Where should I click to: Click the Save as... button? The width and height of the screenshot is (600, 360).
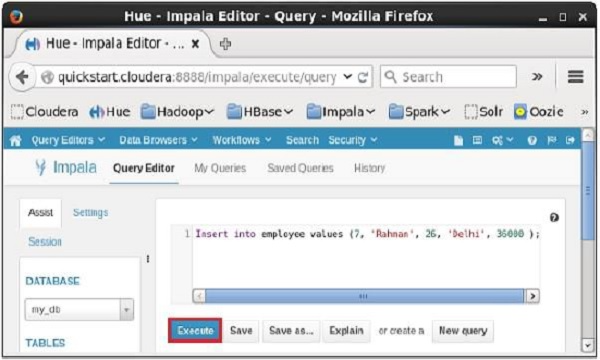[291, 331]
